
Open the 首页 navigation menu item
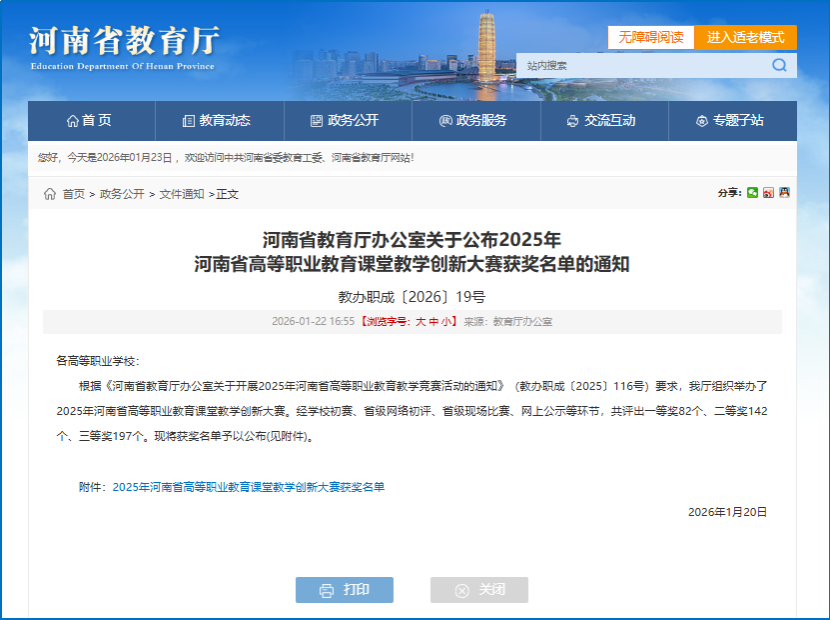click(x=90, y=121)
